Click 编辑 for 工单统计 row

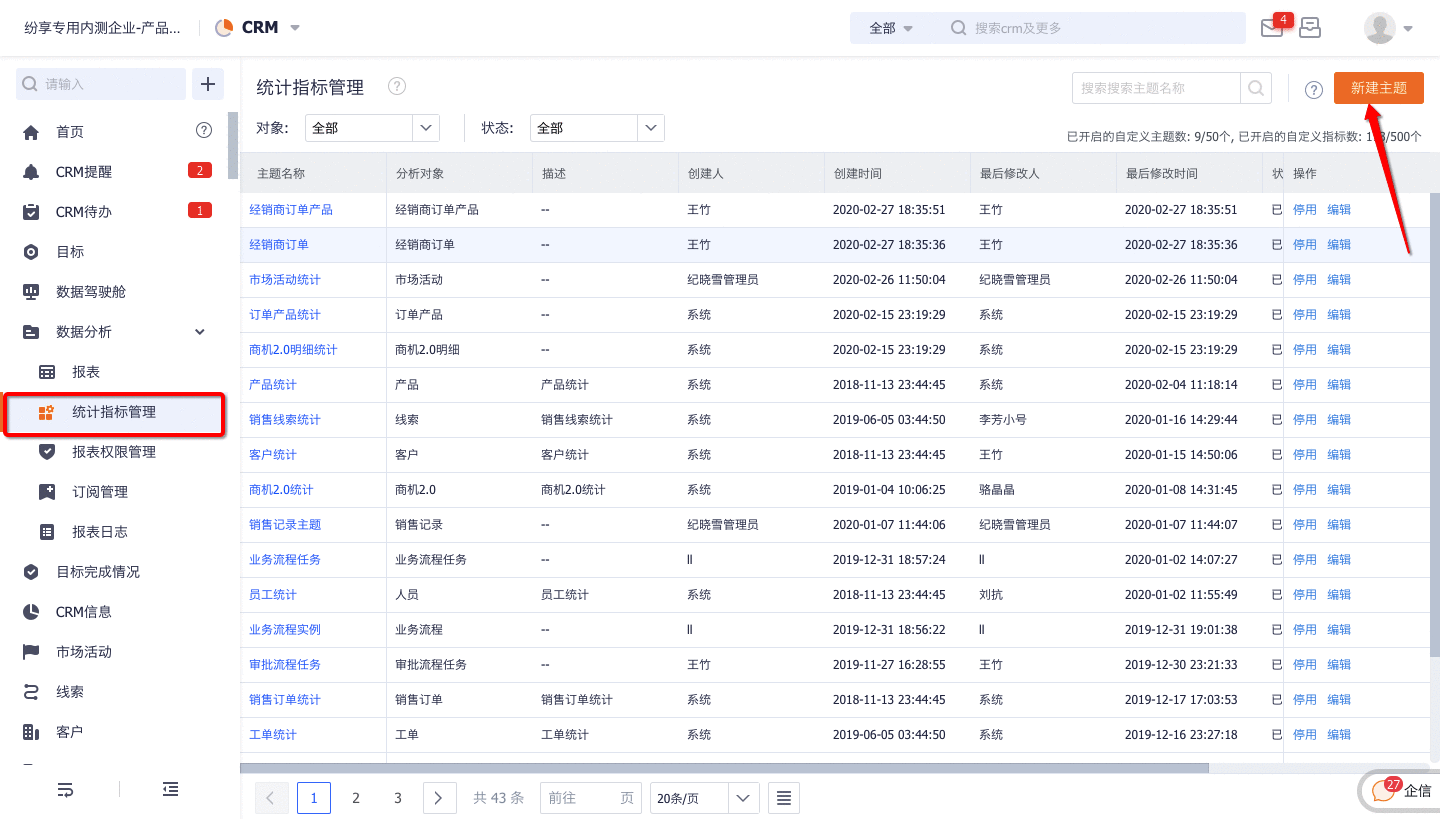(x=1339, y=735)
